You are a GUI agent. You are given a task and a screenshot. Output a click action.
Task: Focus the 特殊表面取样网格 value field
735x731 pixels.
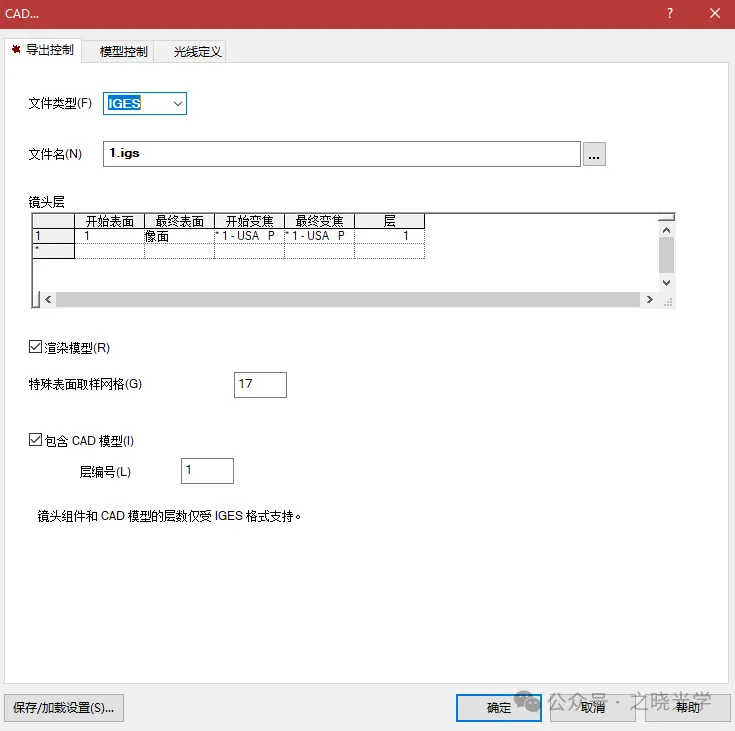260,384
